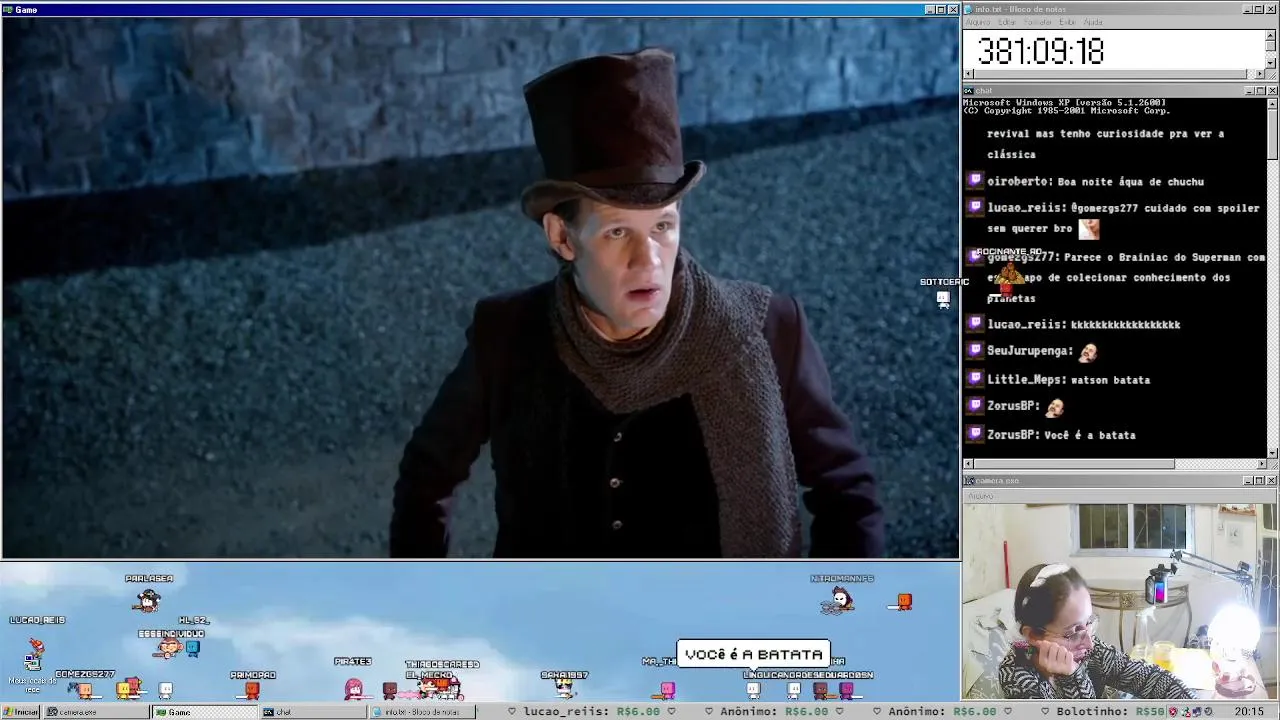
Task: Click the chat horizontal scrollbar right arrow
Action: [1260, 464]
